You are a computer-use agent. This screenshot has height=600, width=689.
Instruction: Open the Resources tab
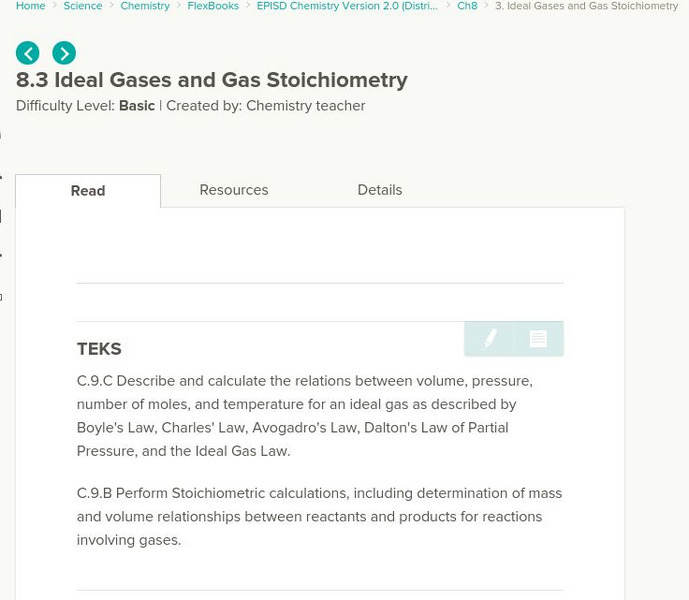[234, 190]
